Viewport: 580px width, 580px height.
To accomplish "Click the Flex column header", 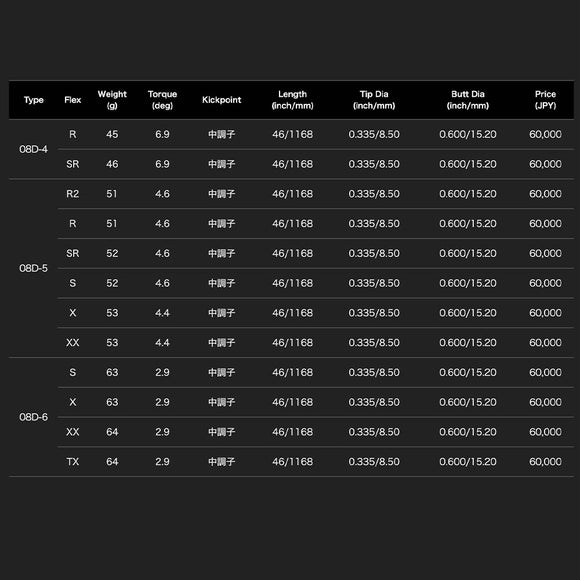I will pyautogui.click(x=72, y=100).
